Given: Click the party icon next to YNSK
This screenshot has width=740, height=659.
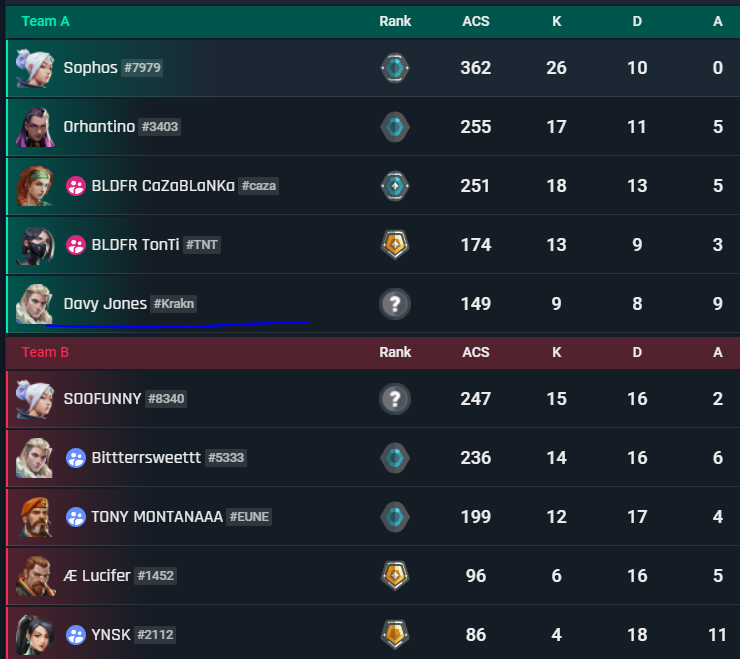Looking at the screenshot, I should click(75, 635).
